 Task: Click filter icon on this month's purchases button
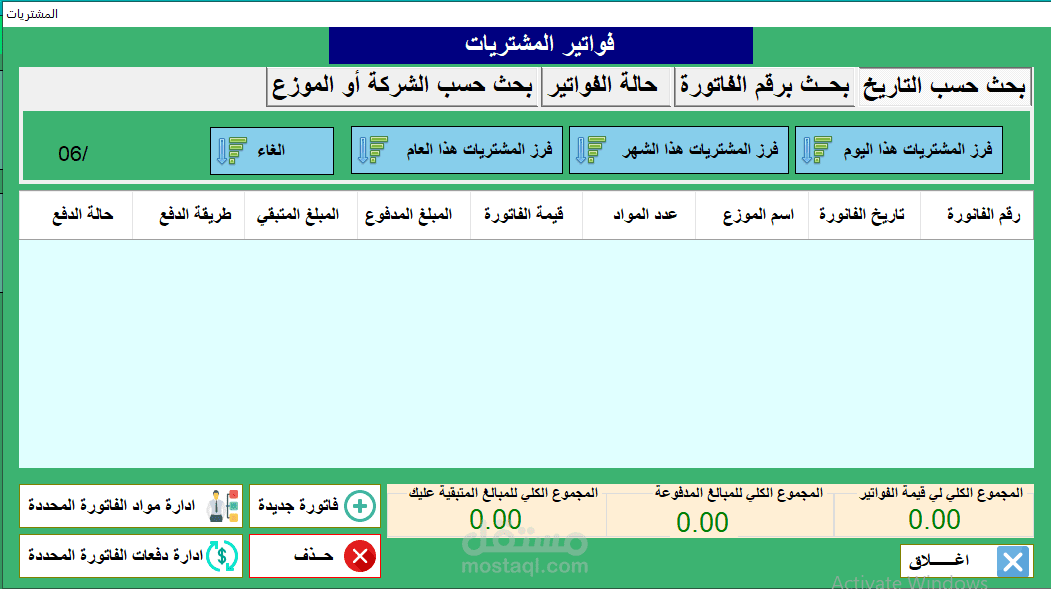591,150
